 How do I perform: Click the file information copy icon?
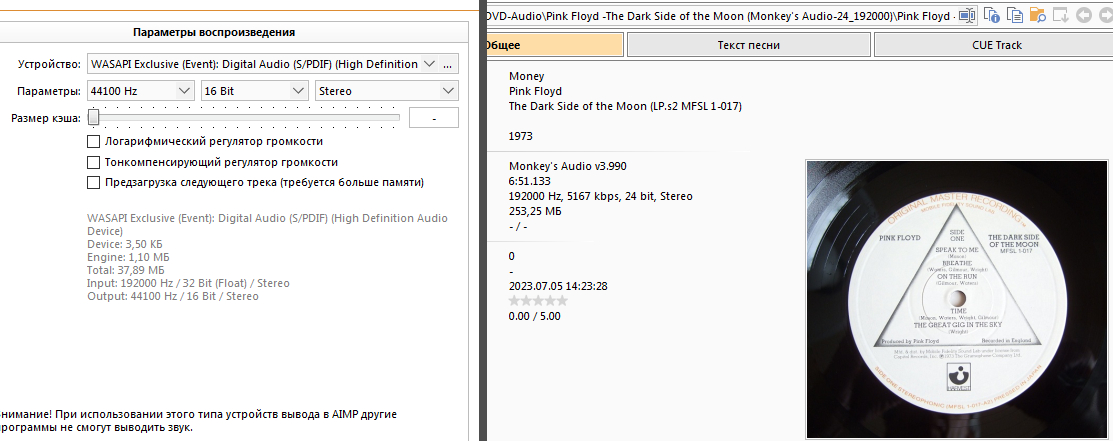click(x=992, y=15)
